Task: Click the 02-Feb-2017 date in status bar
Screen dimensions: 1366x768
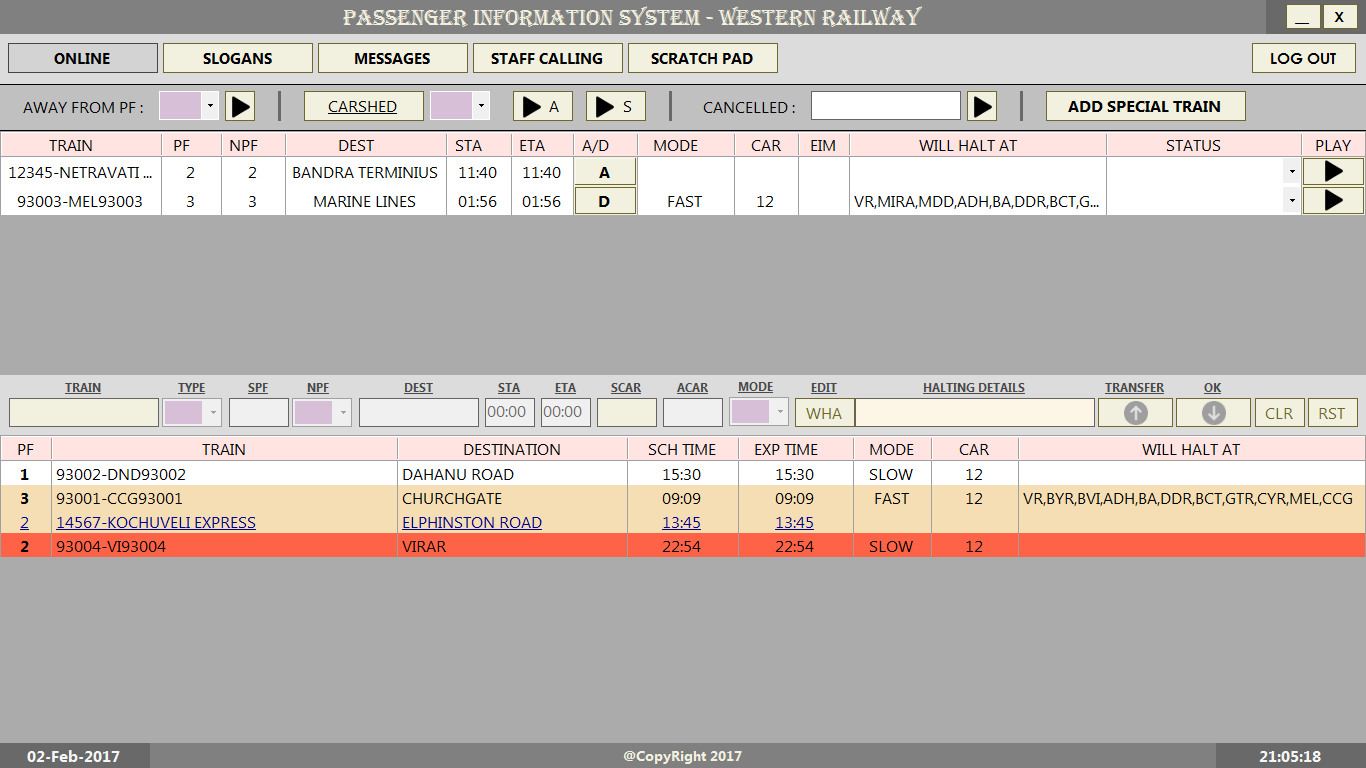Action: (74, 756)
